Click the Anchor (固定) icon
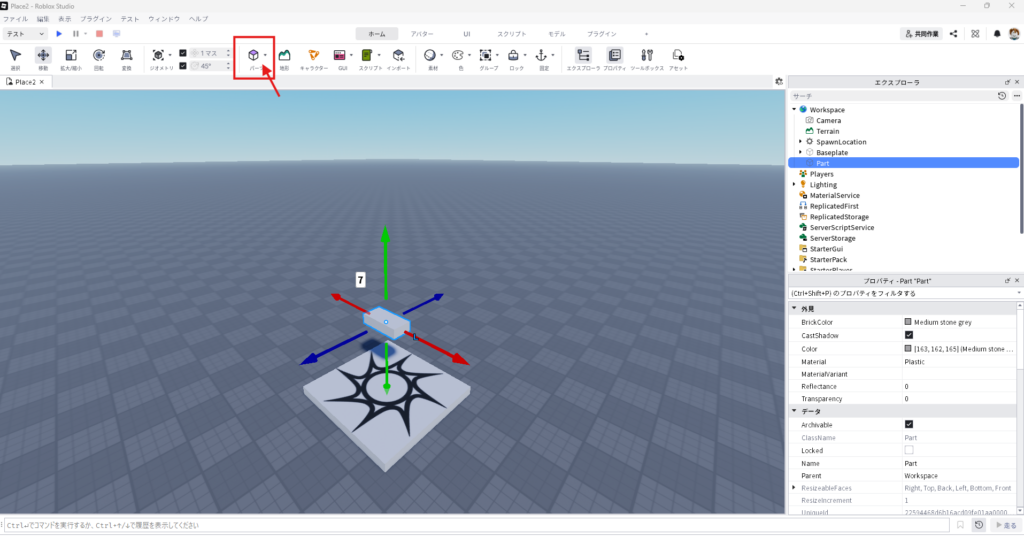This screenshot has width=1024, height=552. coord(541,55)
